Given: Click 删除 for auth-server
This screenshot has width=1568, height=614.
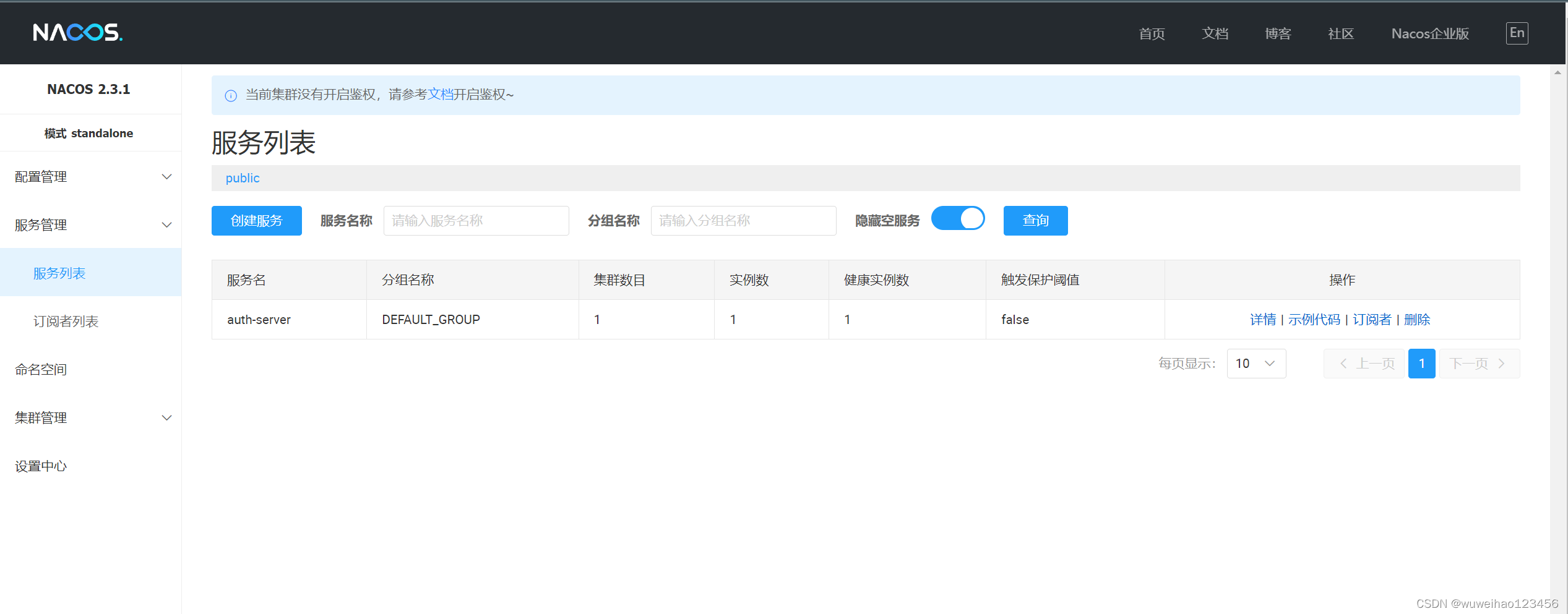Looking at the screenshot, I should [x=1417, y=320].
